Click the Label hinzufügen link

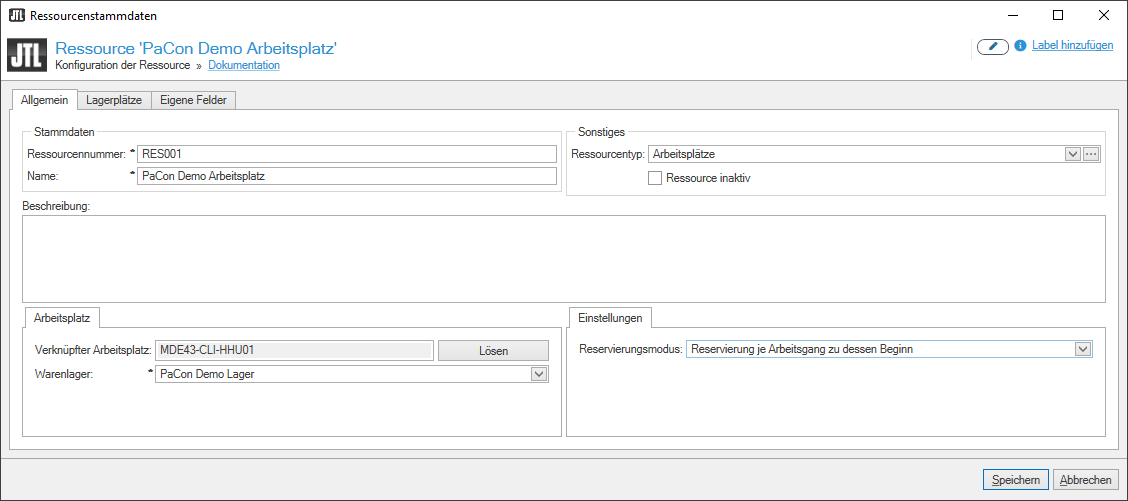[x=1072, y=46]
